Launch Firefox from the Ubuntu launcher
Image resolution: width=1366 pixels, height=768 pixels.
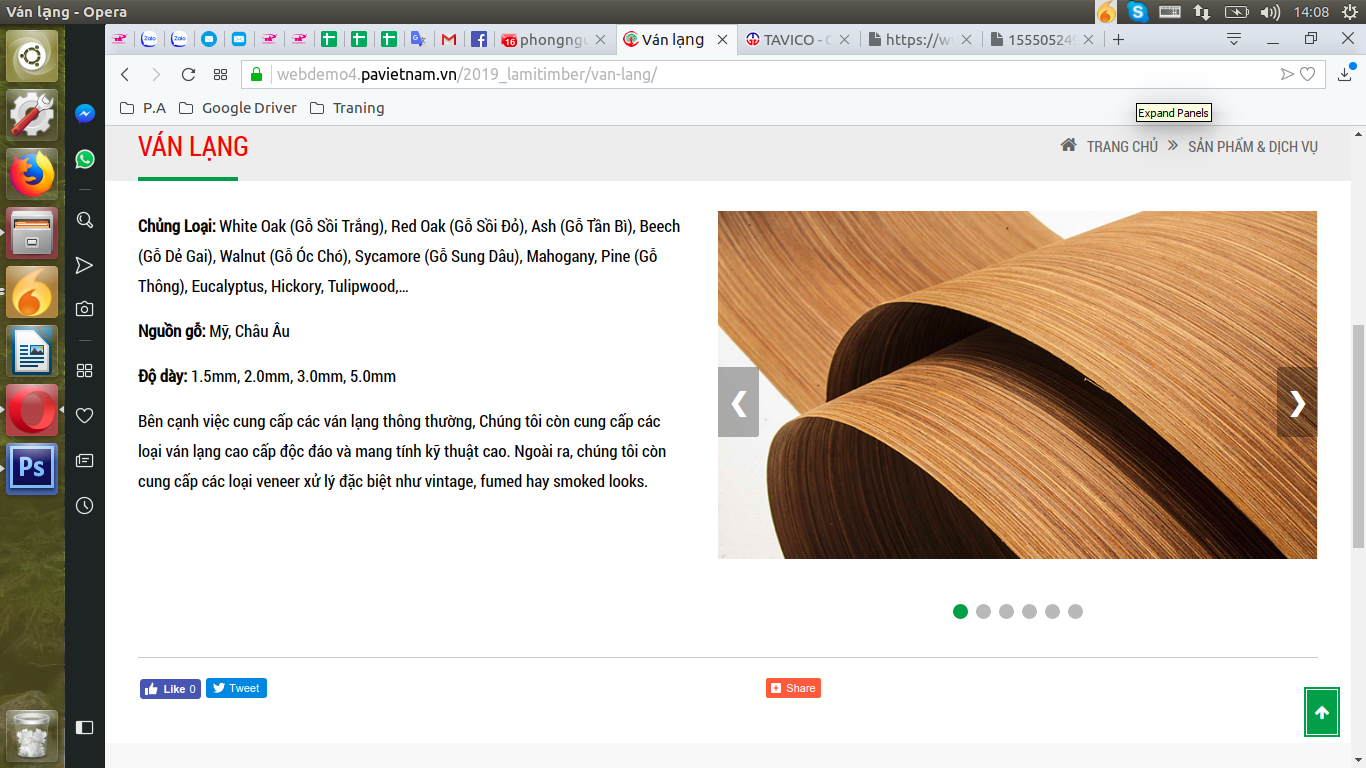click(x=32, y=174)
